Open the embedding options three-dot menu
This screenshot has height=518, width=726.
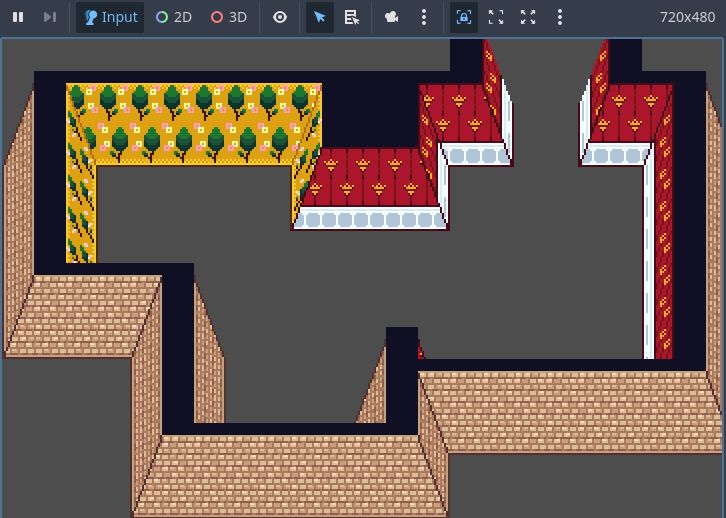[560, 17]
